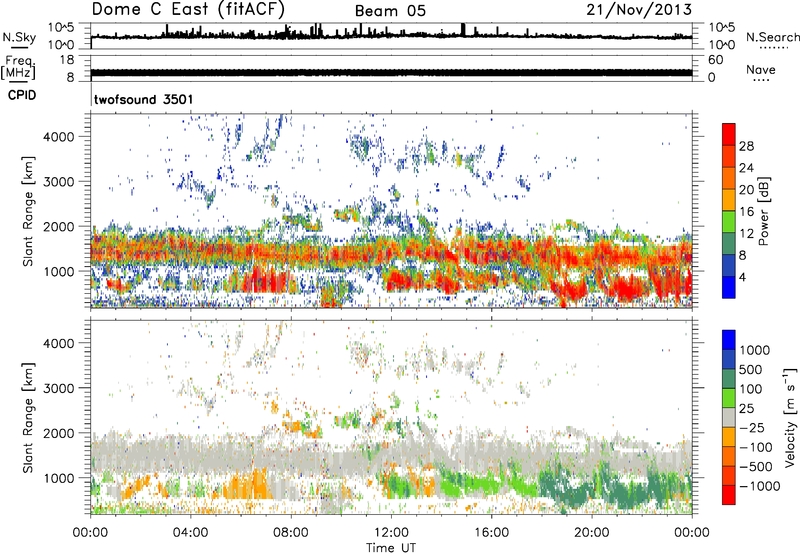
Task: Click the grey segment of the Velocity colorbar
Action: point(729,418)
